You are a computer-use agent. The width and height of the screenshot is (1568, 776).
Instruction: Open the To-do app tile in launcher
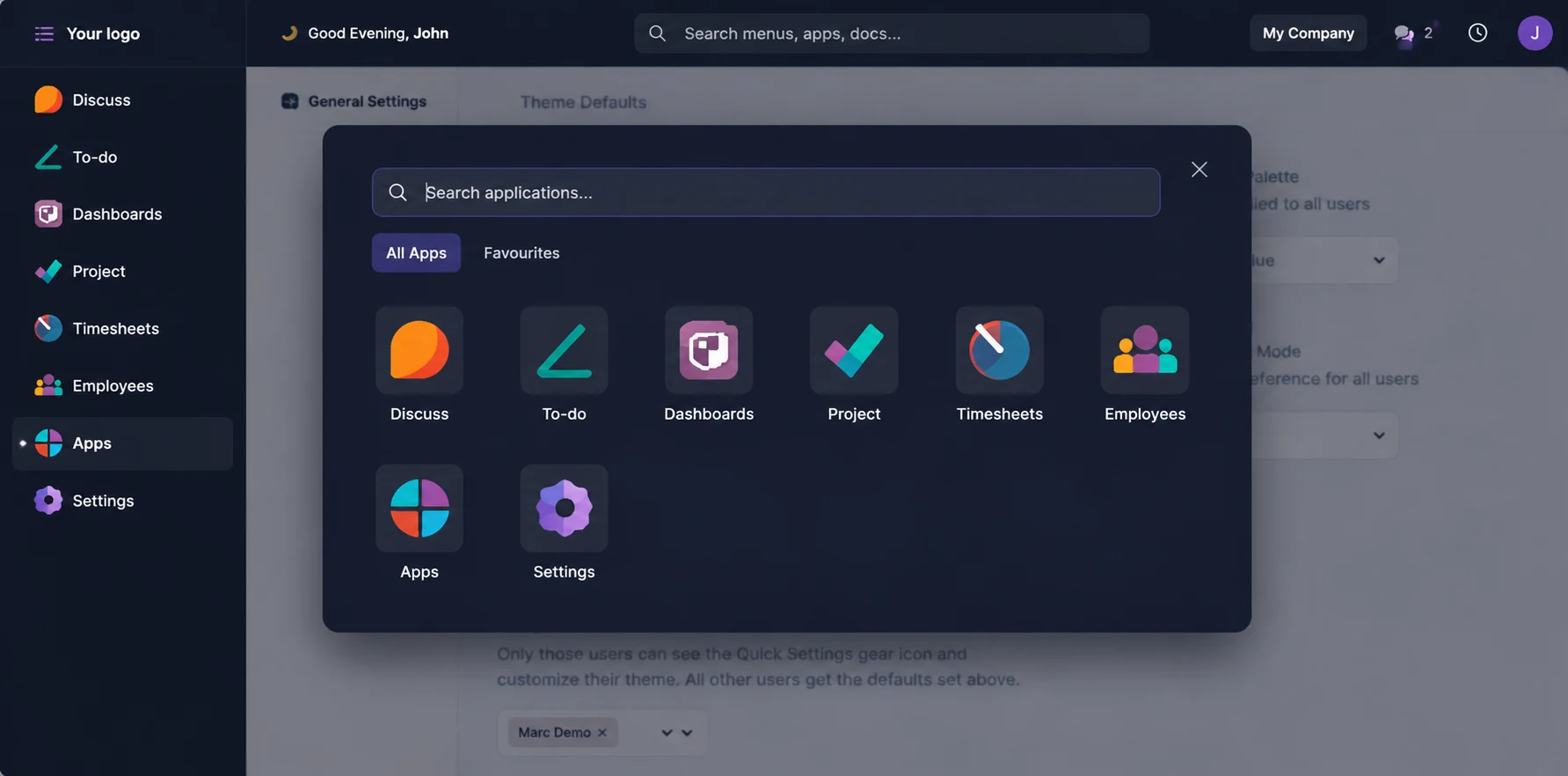tap(564, 364)
